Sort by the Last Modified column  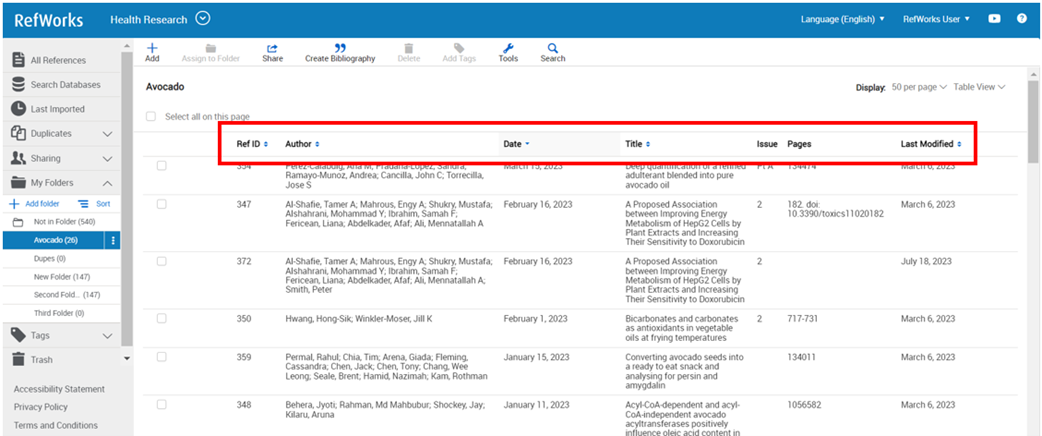tap(931, 144)
